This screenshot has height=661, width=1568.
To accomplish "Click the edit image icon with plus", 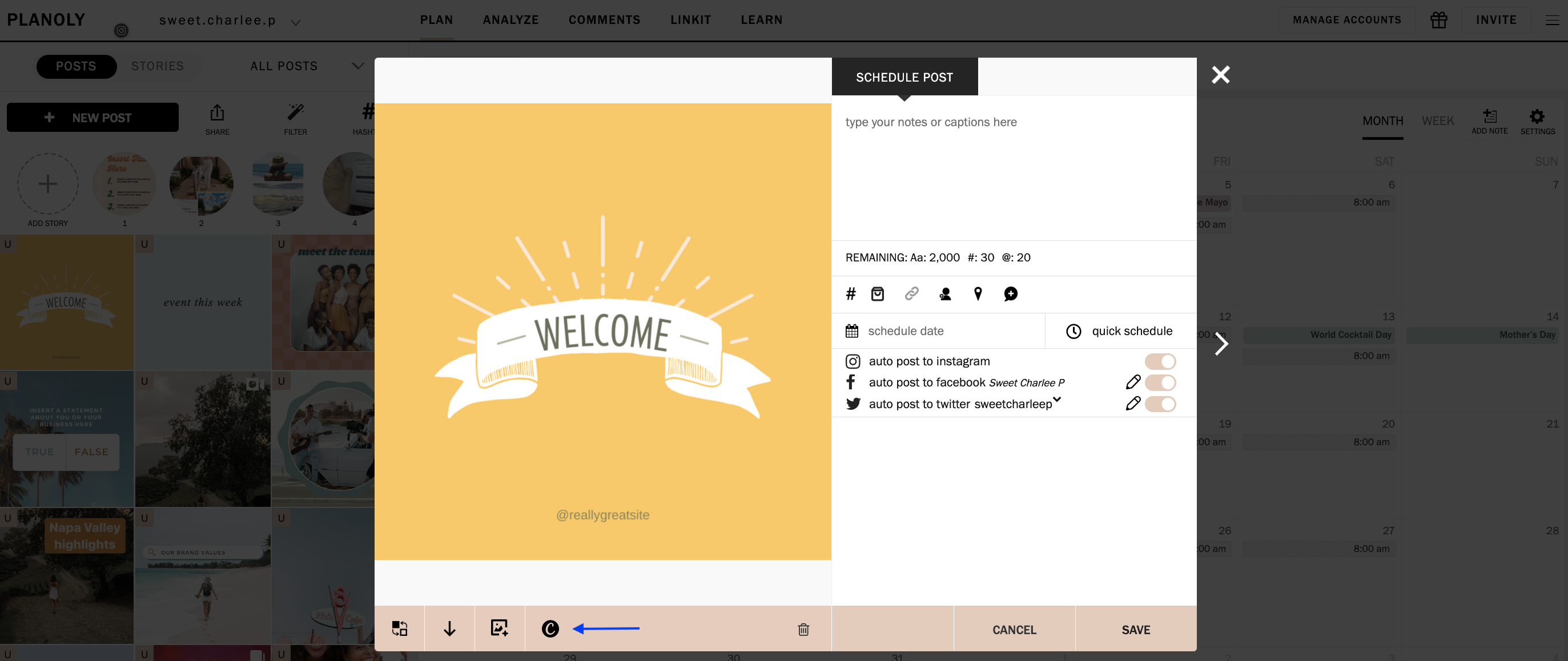I will point(499,627).
